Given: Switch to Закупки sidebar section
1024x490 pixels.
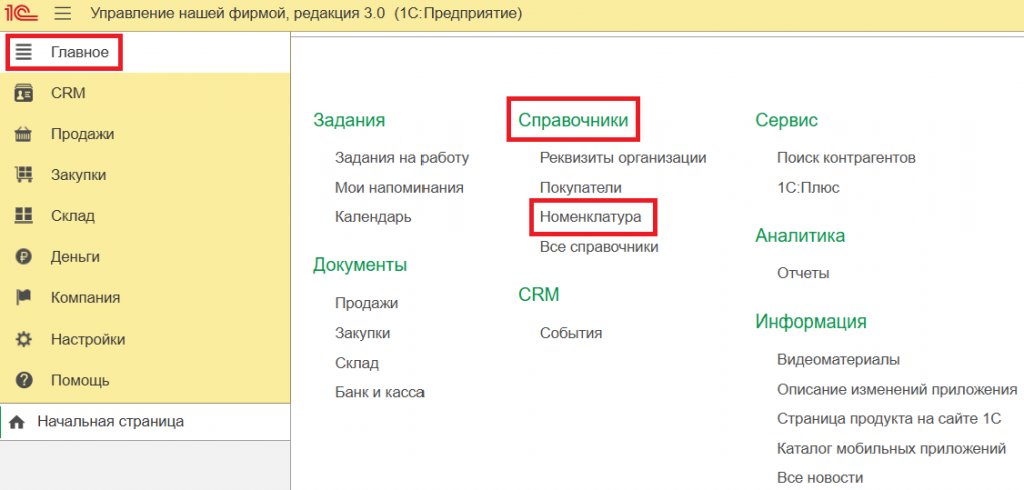Looking at the screenshot, I should click(145, 175).
